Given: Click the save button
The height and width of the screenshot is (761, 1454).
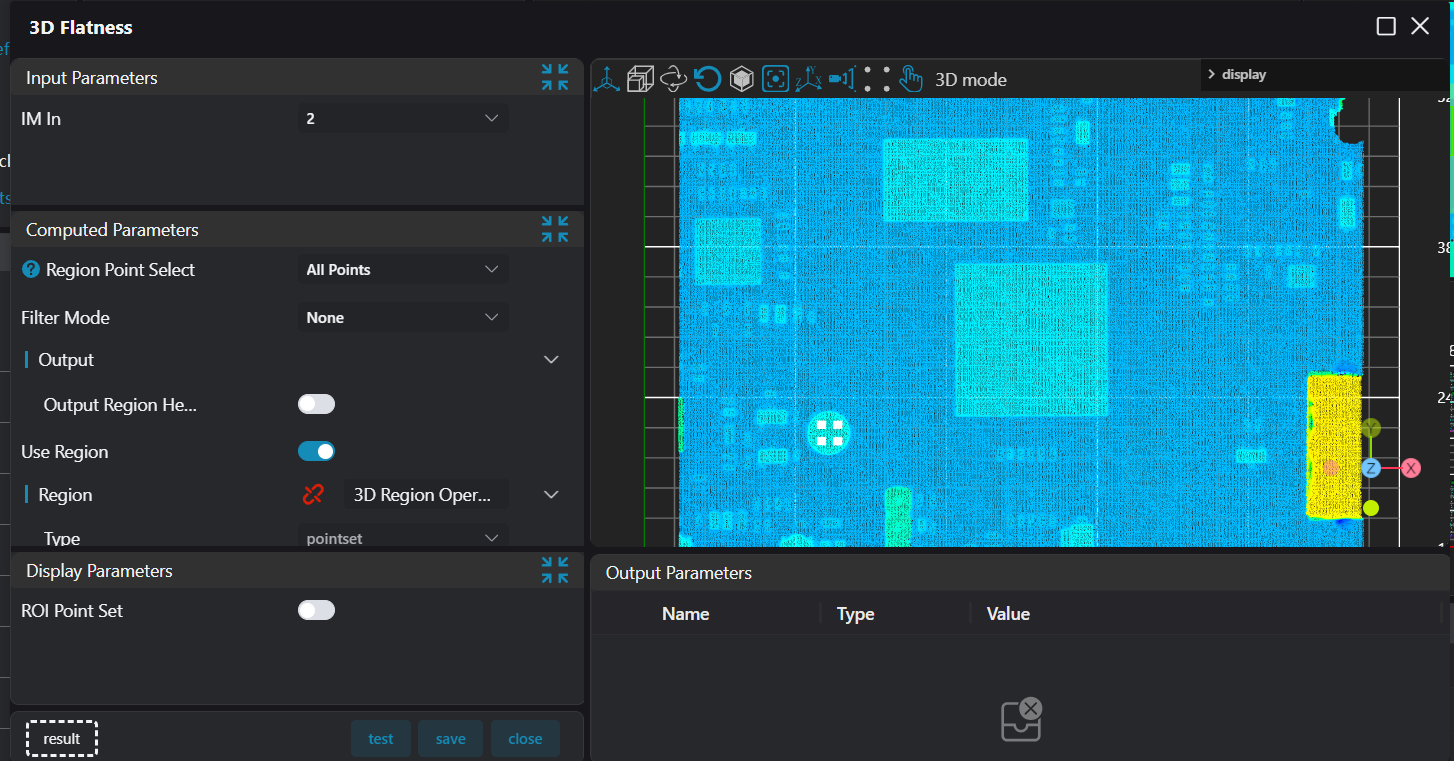Looking at the screenshot, I should point(450,739).
